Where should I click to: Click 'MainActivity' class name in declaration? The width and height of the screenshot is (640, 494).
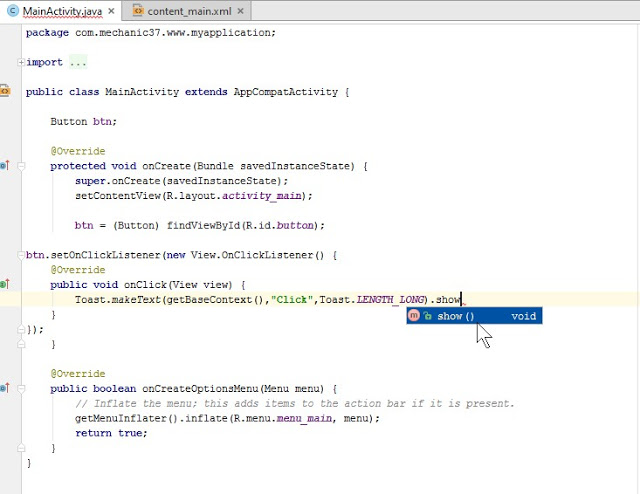[x=142, y=92]
